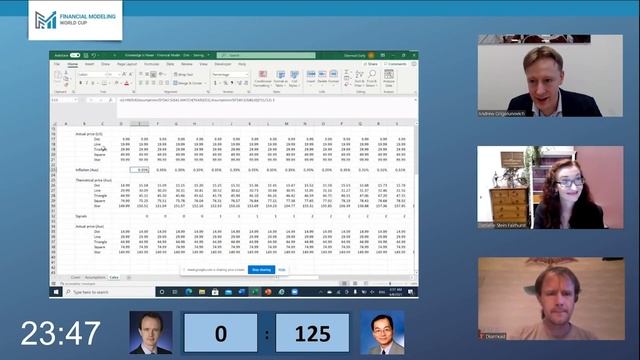
Task: Open the File tab
Action: (57, 64)
